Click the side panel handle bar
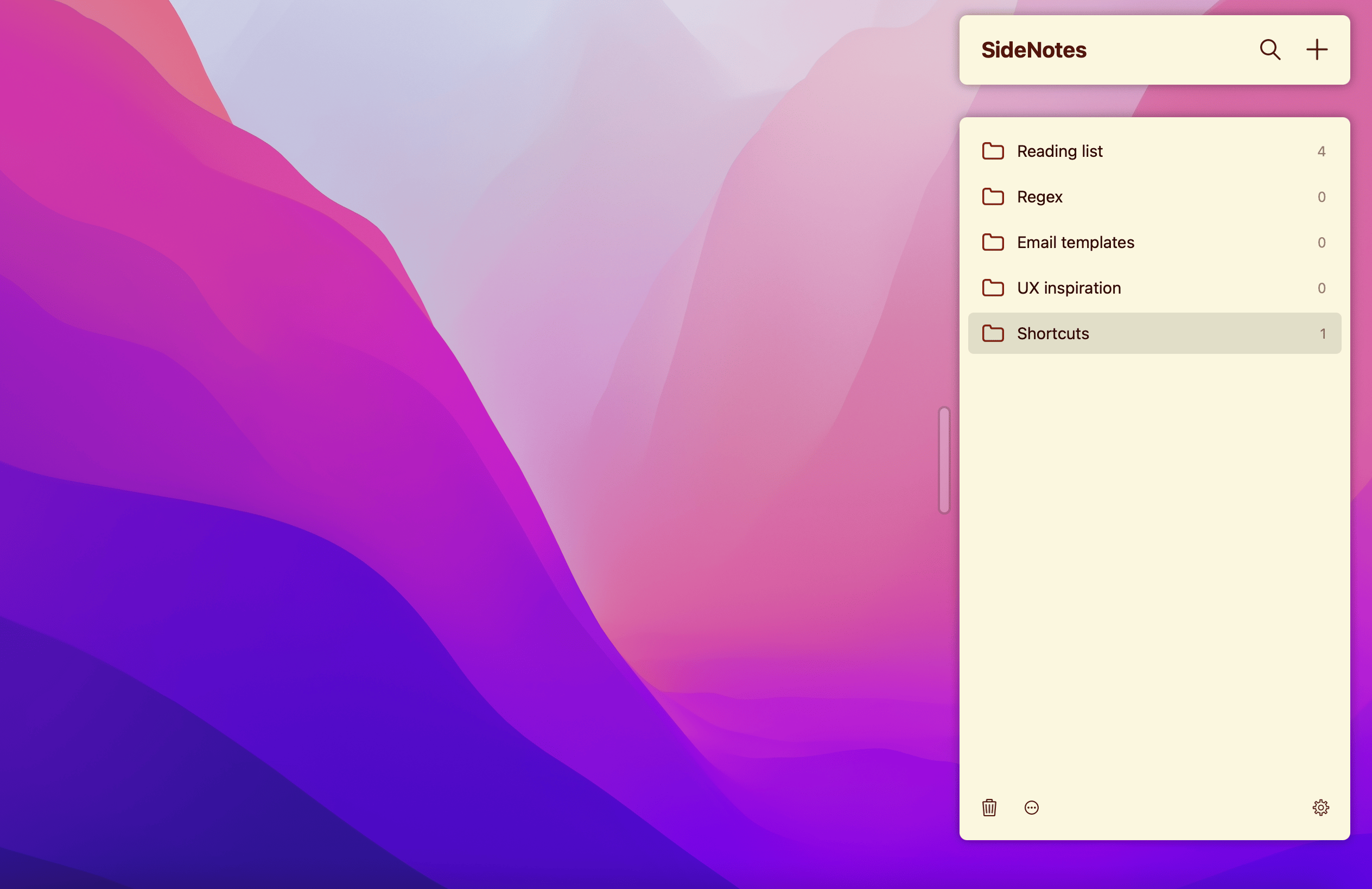This screenshot has height=889, width=1372. pos(944,460)
